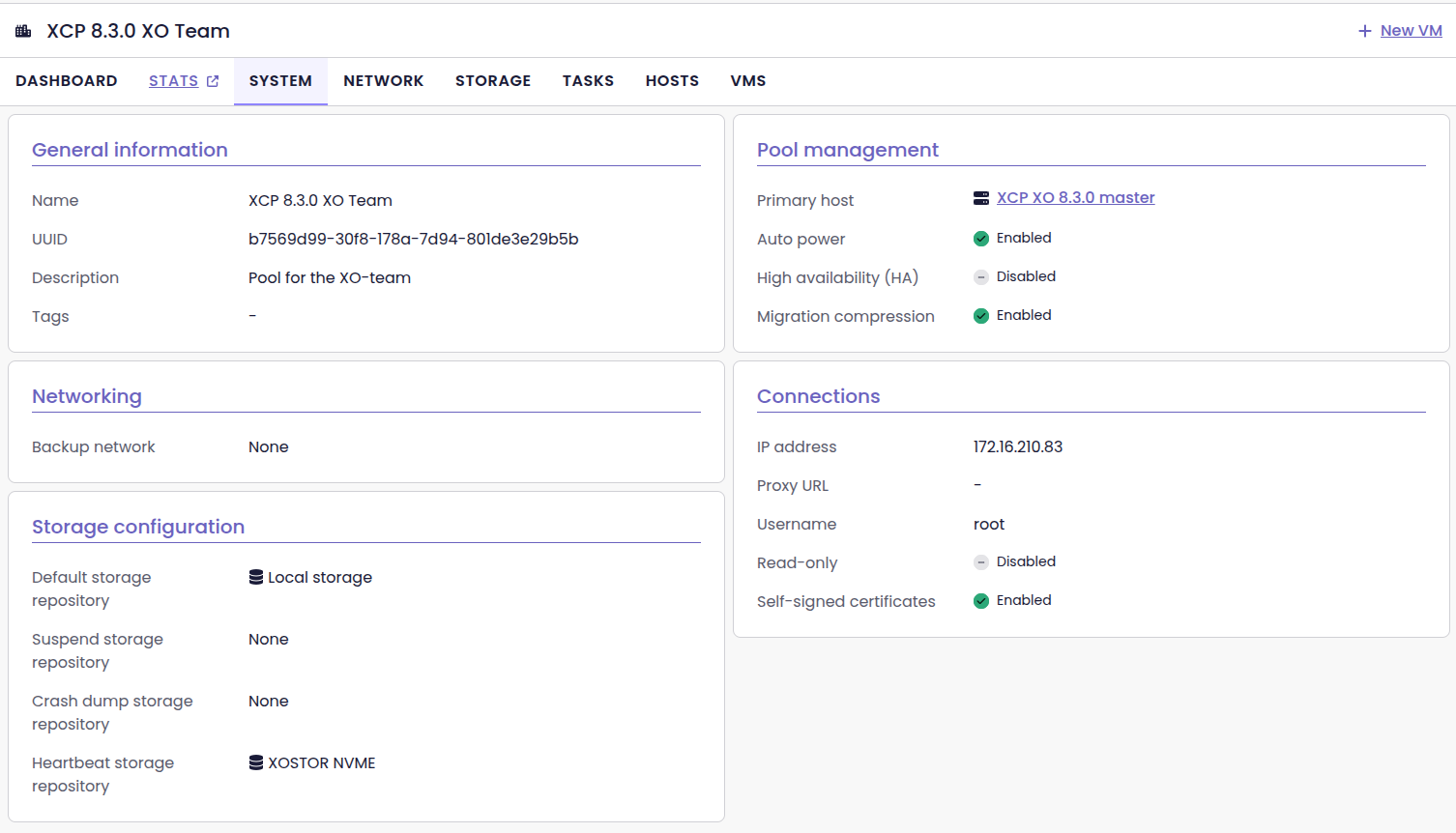Click the Migration compression enabled status icon
Image resolution: width=1456 pixels, height=833 pixels.
pyautogui.click(x=981, y=316)
